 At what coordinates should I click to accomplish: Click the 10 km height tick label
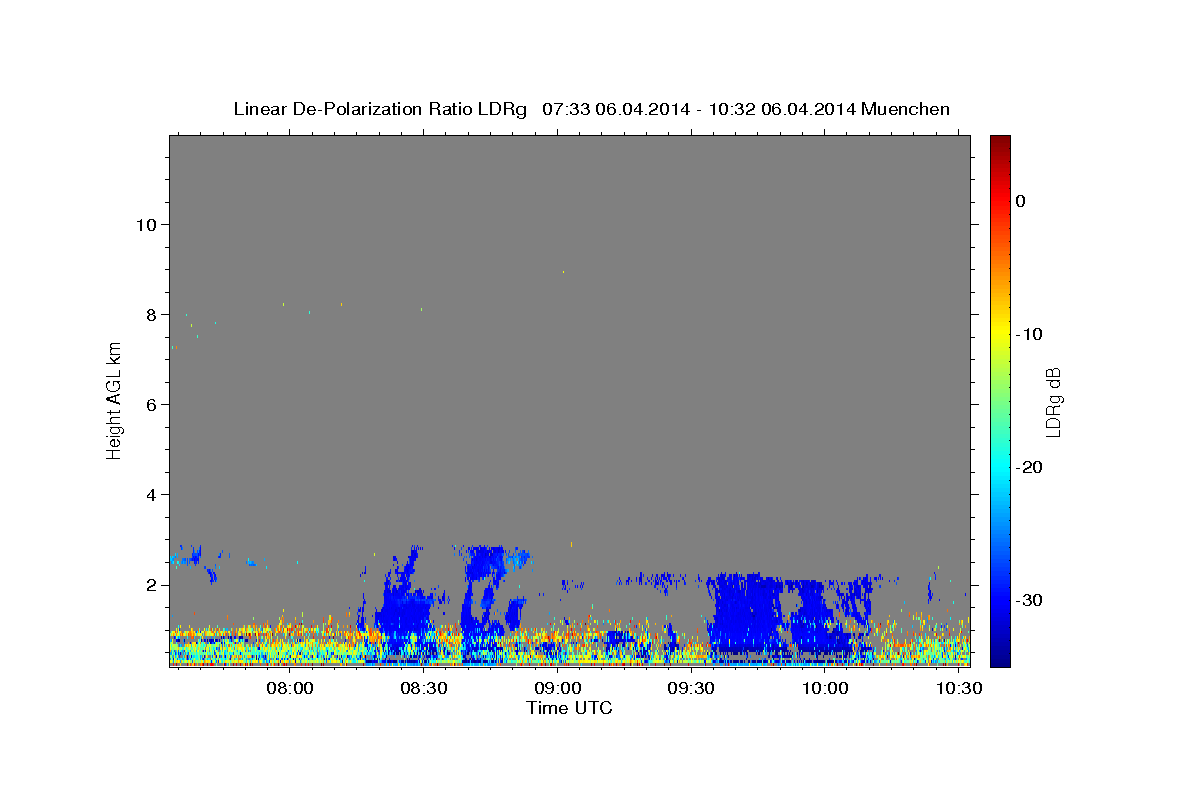[x=146, y=224]
